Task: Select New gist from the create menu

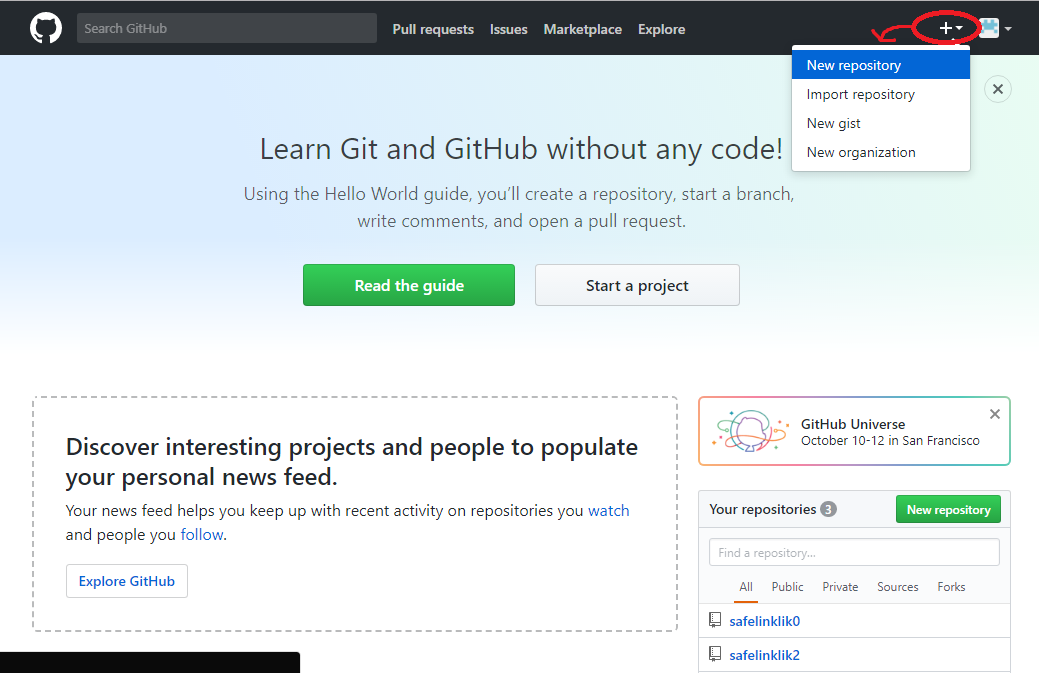Action: pos(833,123)
